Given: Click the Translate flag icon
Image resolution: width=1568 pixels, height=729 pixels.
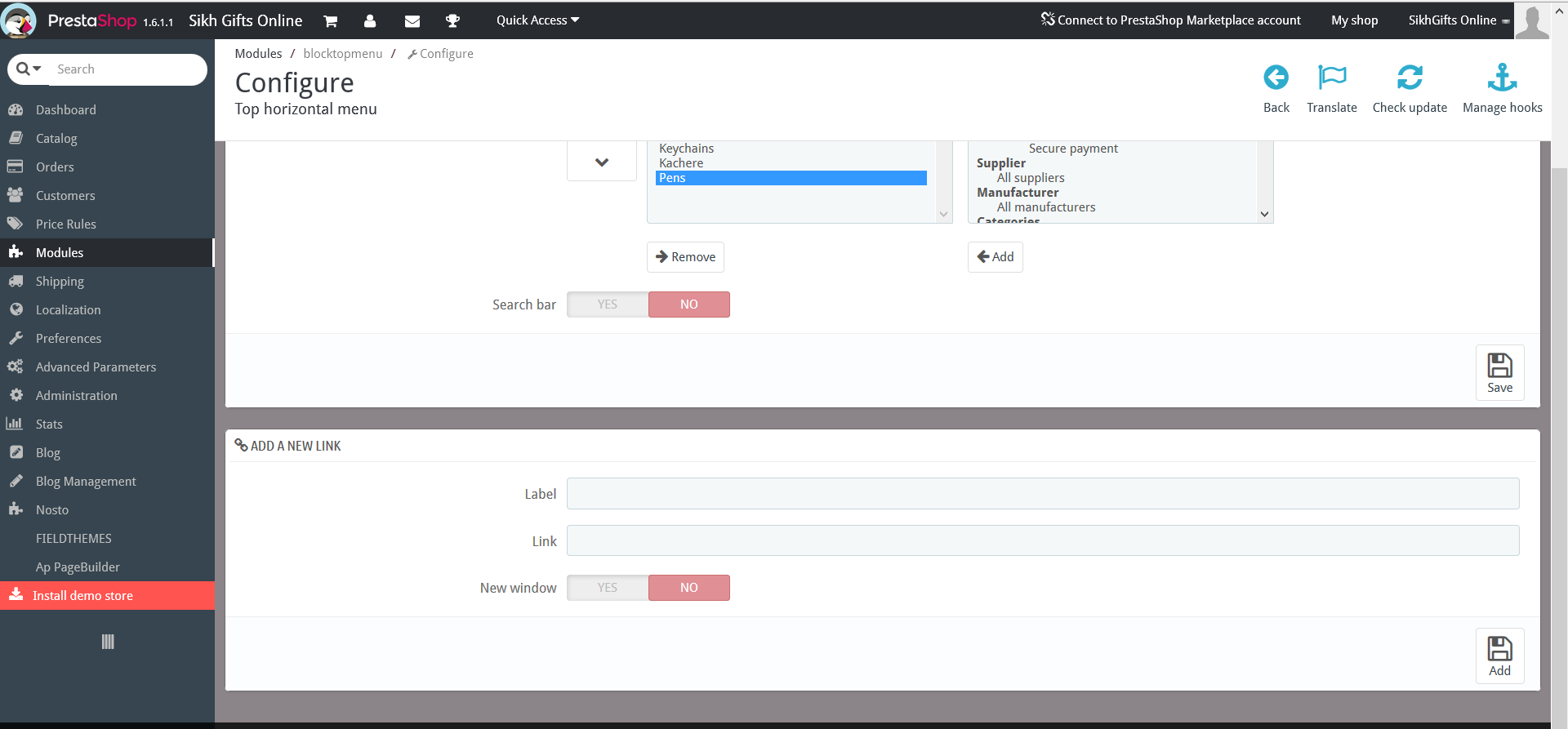Looking at the screenshot, I should tap(1332, 78).
